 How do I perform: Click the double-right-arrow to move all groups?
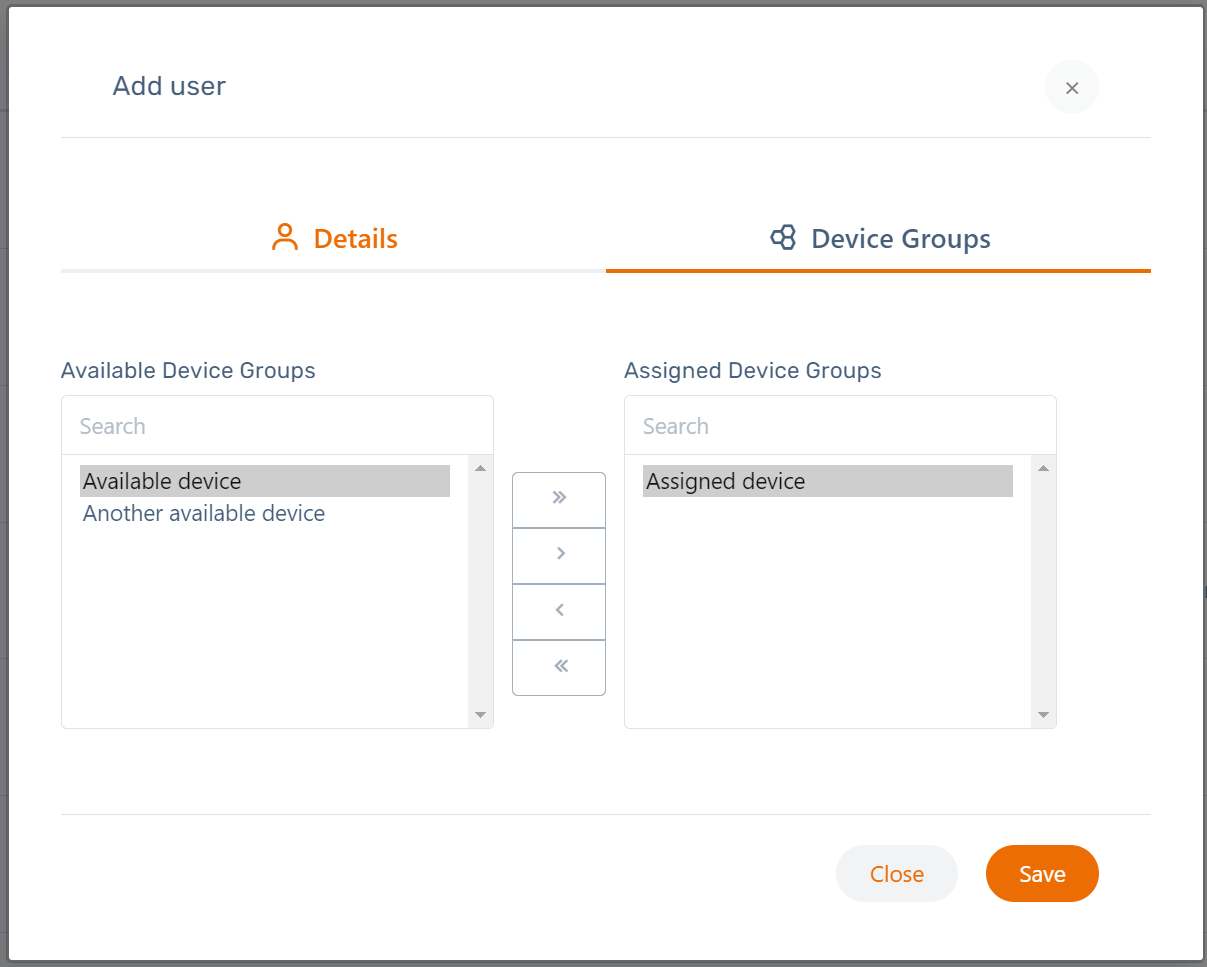(x=558, y=499)
